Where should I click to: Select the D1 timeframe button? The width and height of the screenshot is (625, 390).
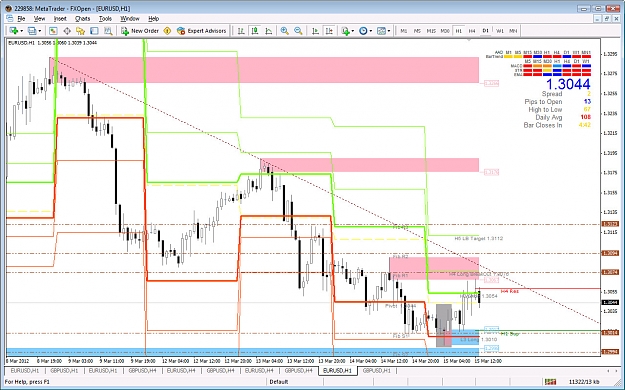pyautogui.click(x=485, y=31)
